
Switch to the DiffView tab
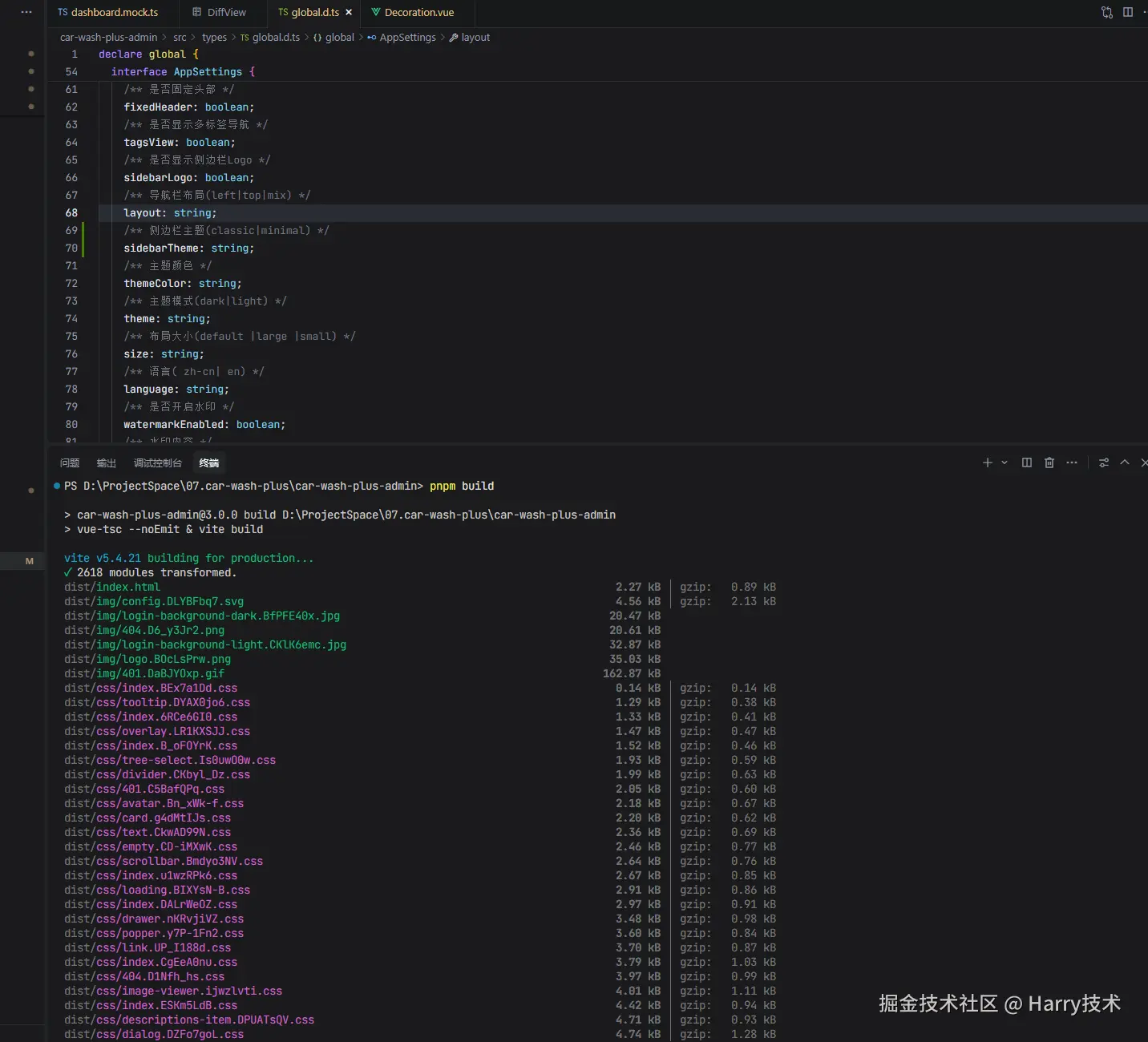[x=220, y=12]
